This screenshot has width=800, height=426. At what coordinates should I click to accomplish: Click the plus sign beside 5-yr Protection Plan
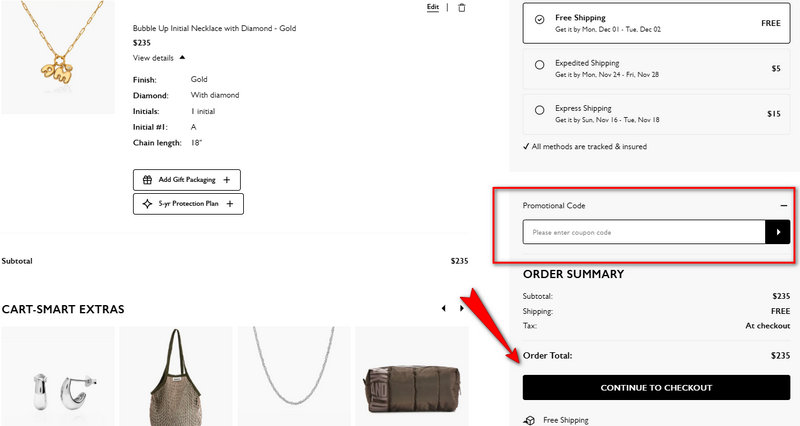[x=230, y=203]
